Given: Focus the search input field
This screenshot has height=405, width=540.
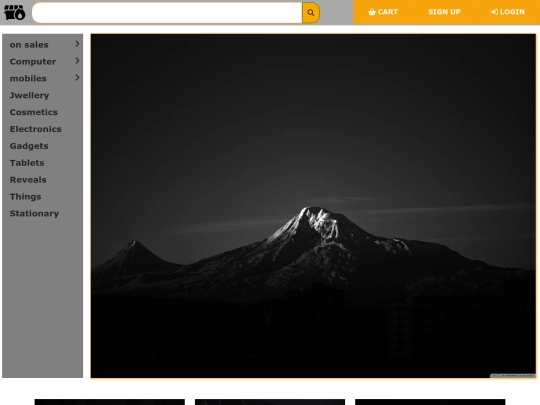Looking at the screenshot, I should (167, 13).
